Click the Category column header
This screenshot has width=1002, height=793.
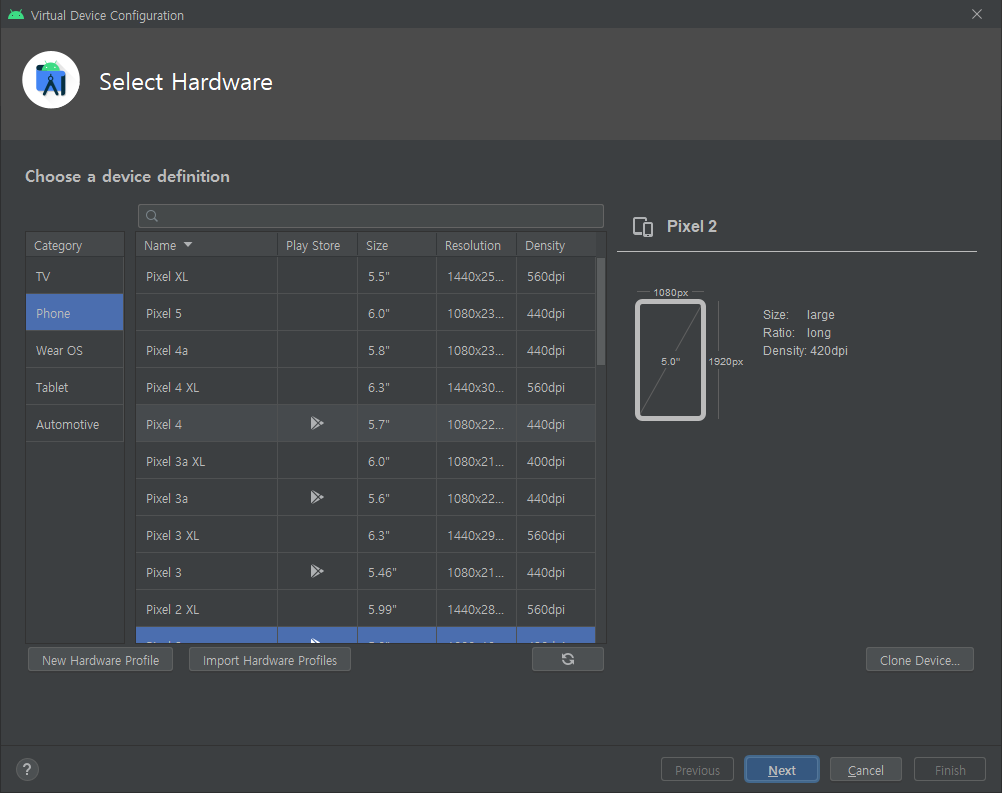[x=75, y=245]
